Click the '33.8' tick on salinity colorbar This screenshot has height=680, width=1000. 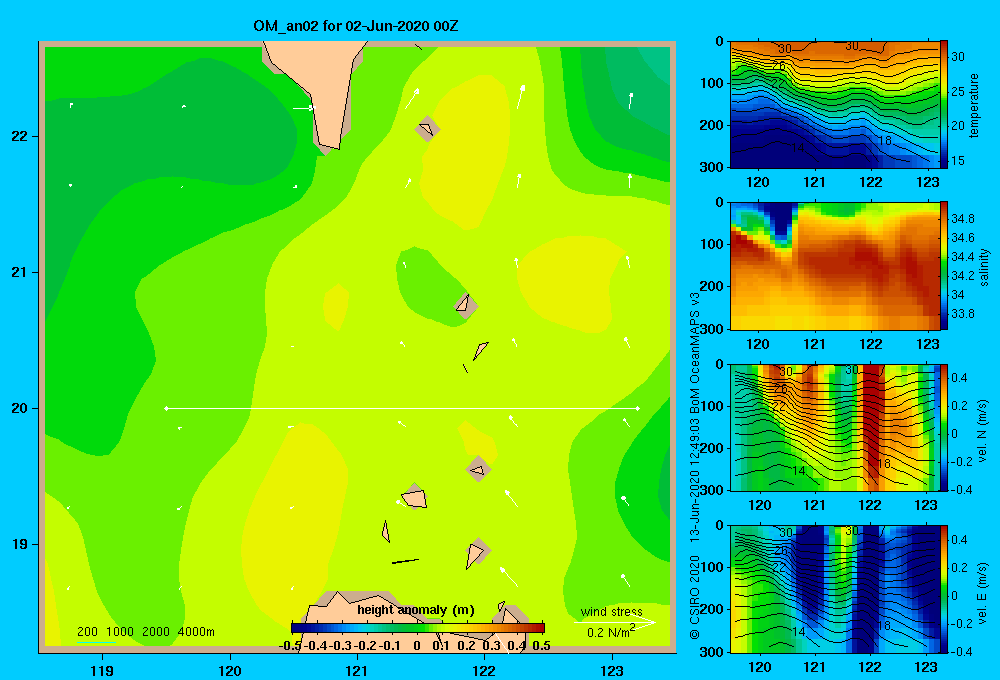[962, 314]
